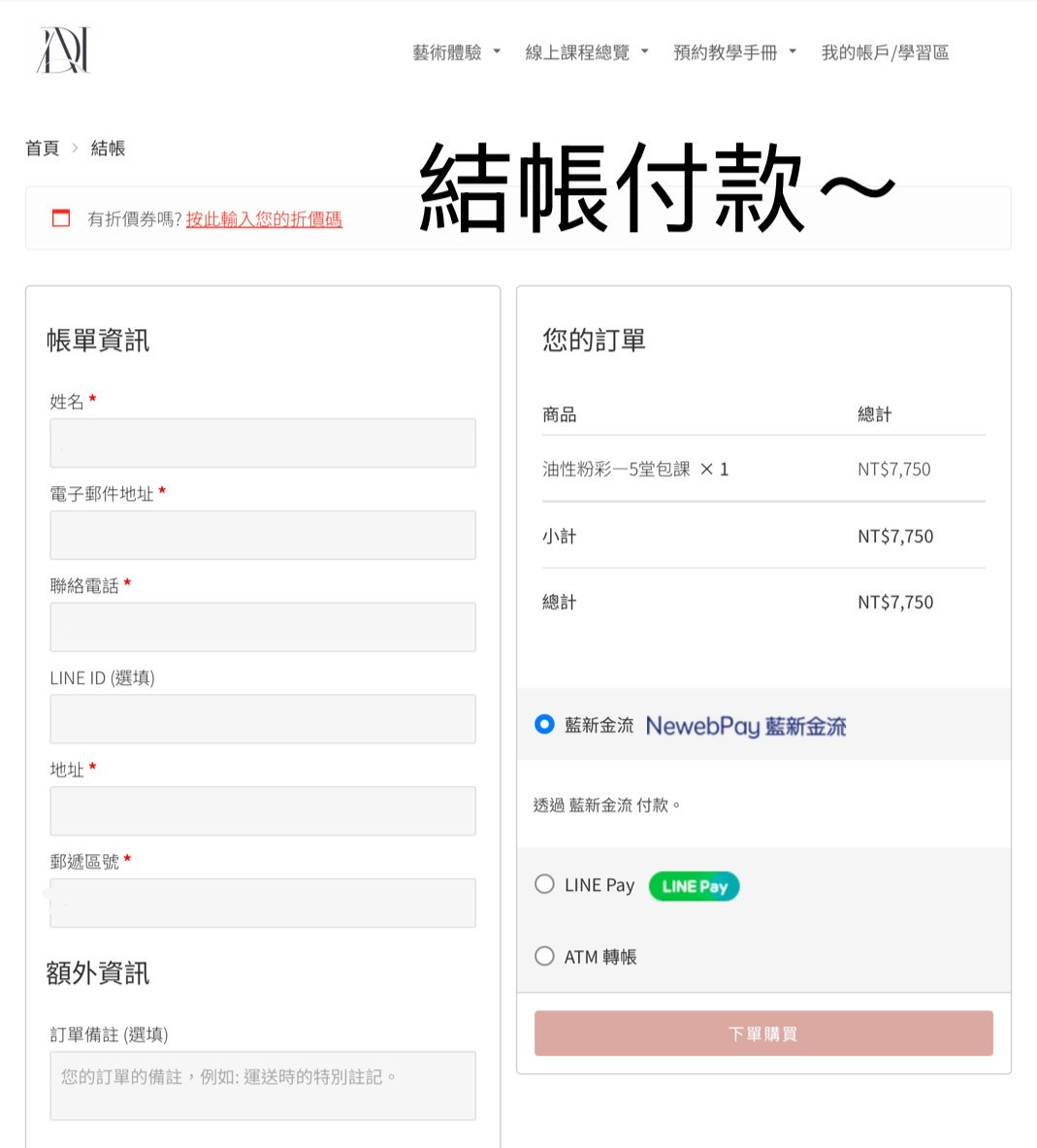The width and height of the screenshot is (1037, 1148).
Task: Click the 訂單備註 textarea
Action: pyautogui.click(x=263, y=1085)
